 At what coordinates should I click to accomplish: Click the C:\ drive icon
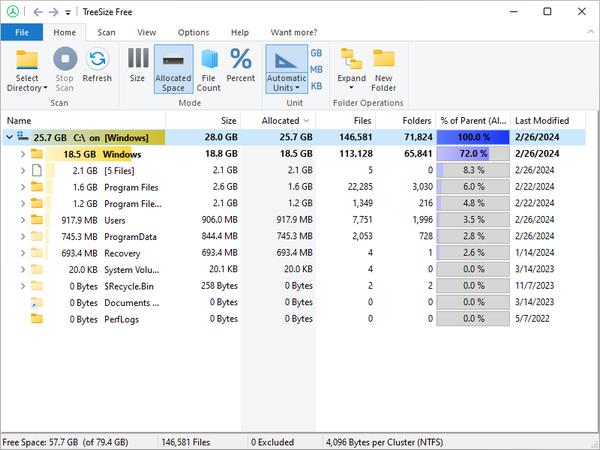[x=23, y=136]
